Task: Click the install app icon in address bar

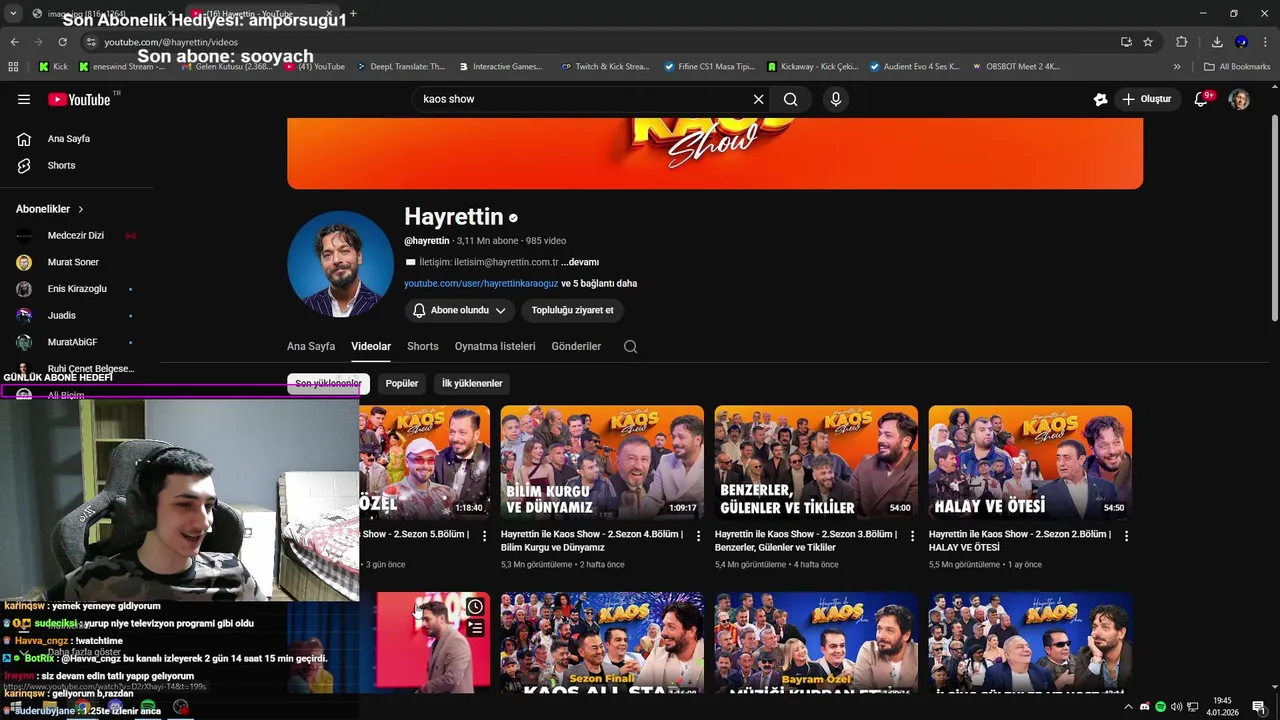Action: tap(1126, 42)
